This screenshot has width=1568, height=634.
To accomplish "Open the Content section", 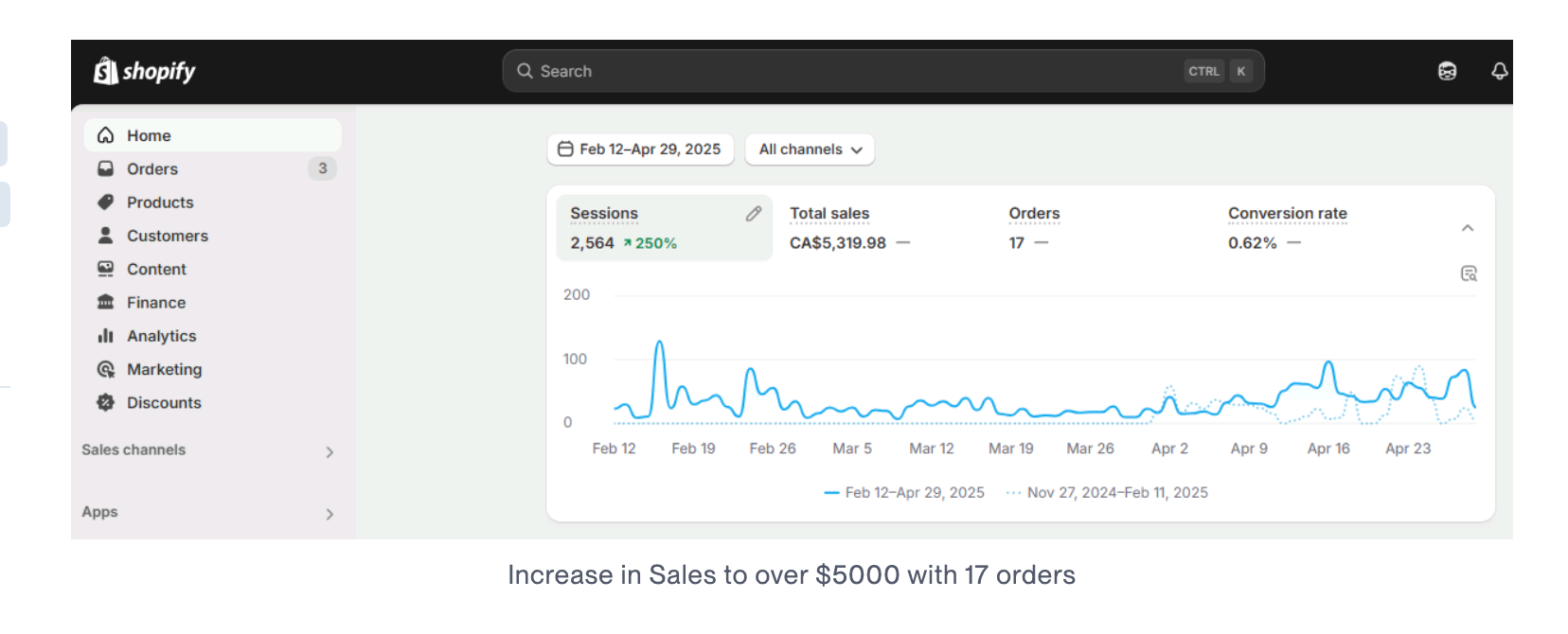I will coord(213,269).
